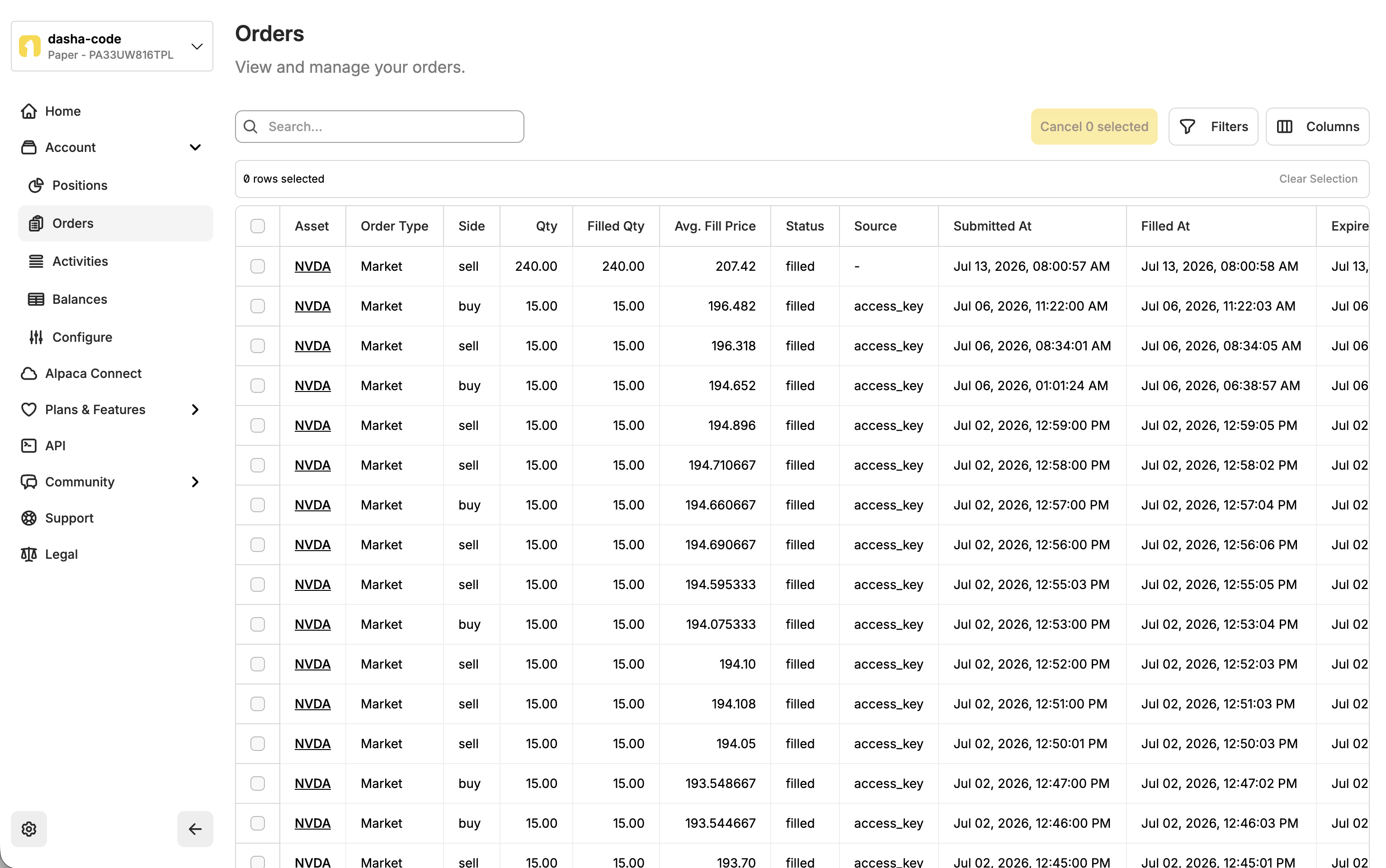Open the dasha-code account switcher dropdown
This screenshot has height=868, width=1386.
click(x=112, y=47)
